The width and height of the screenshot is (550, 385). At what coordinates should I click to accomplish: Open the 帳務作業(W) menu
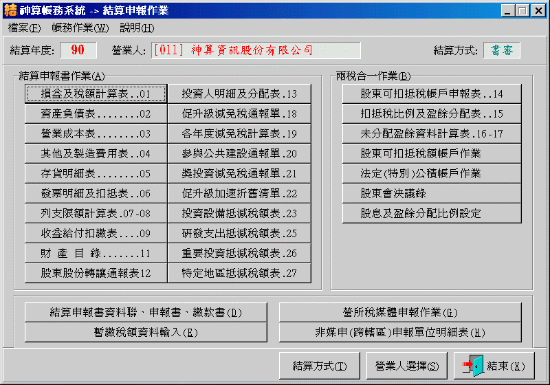(x=80, y=28)
